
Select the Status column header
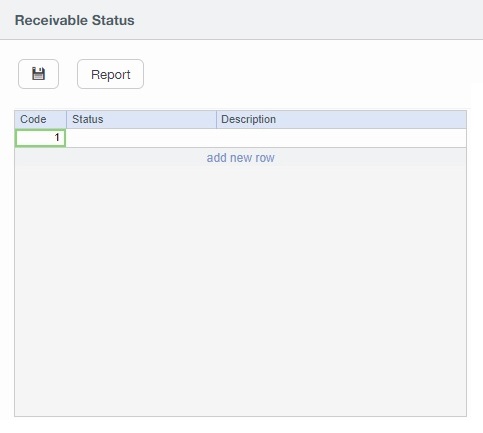pos(141,119)
